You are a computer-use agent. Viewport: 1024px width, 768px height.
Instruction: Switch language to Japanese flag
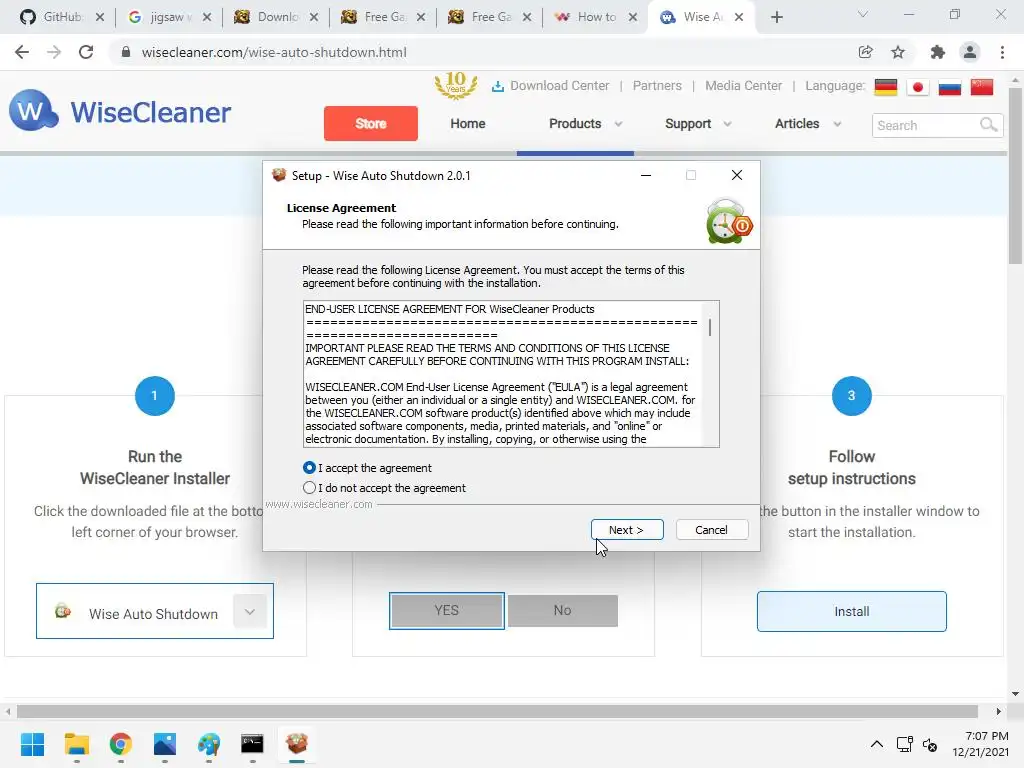918,87
